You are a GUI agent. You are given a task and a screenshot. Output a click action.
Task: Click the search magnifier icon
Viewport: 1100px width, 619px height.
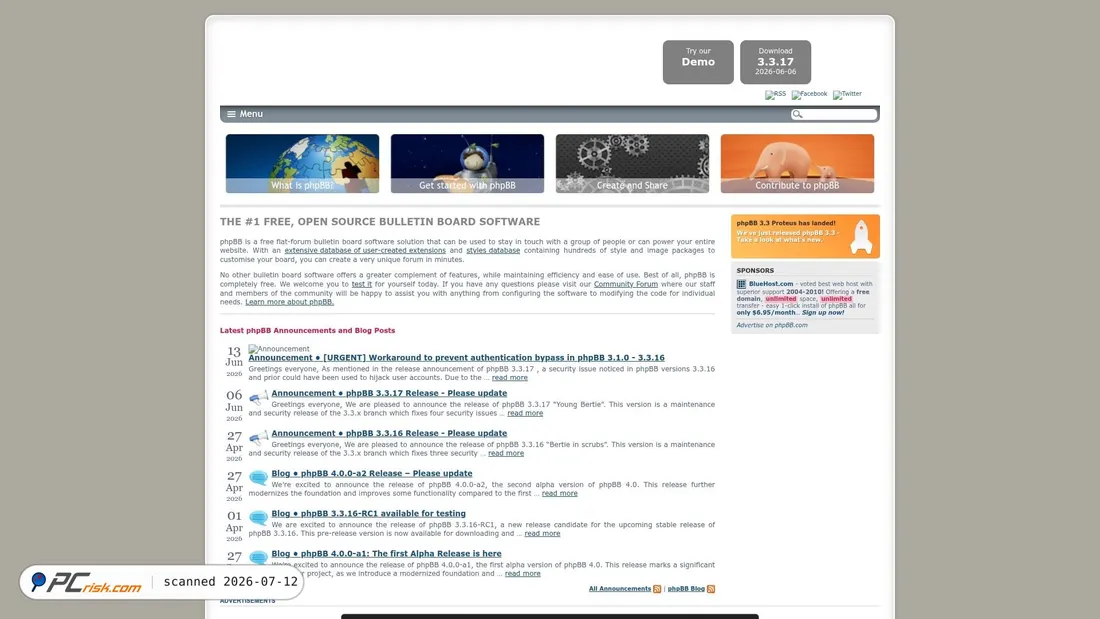[x=797, y=114]
